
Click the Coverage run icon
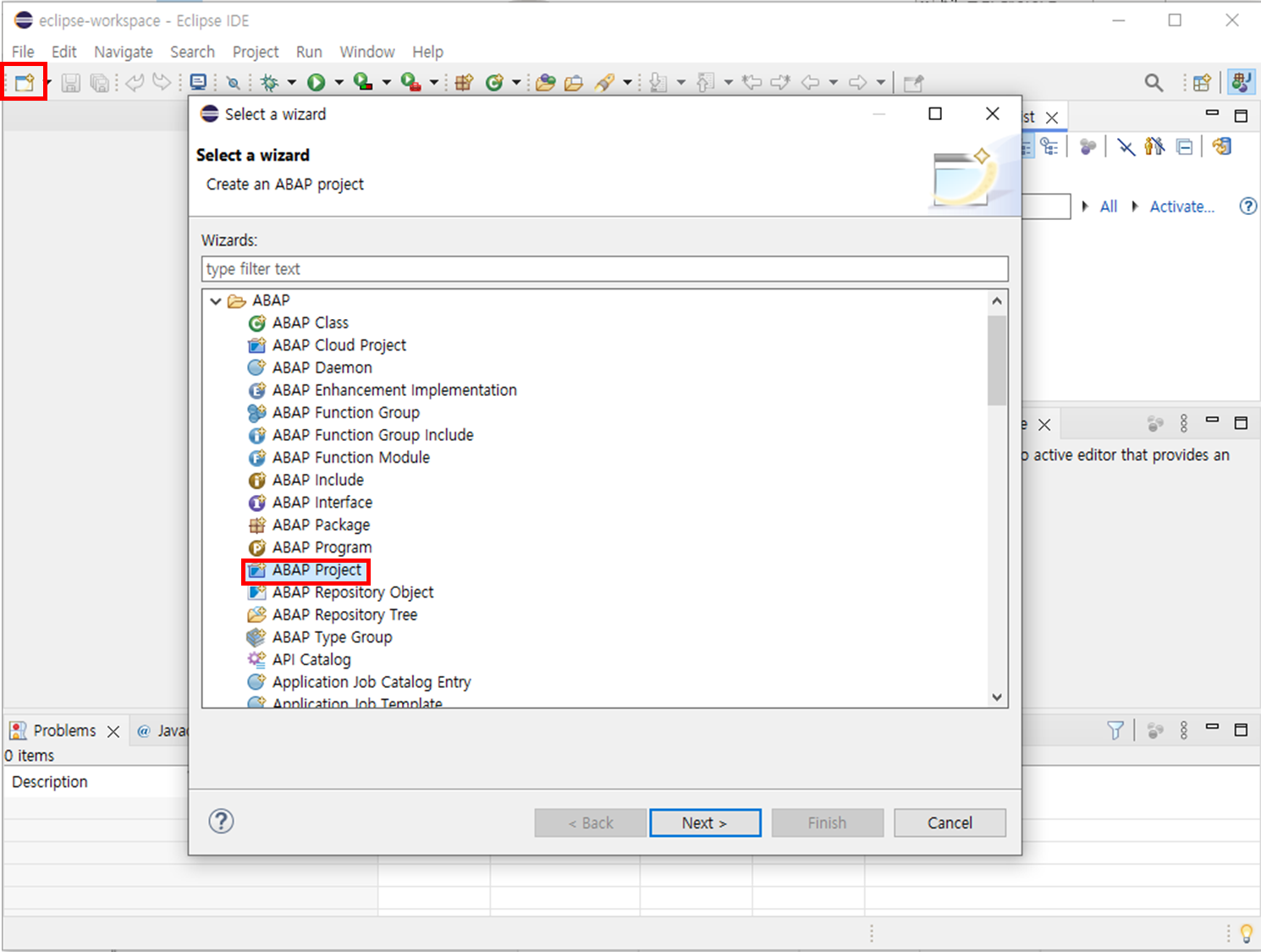[363, 82]
